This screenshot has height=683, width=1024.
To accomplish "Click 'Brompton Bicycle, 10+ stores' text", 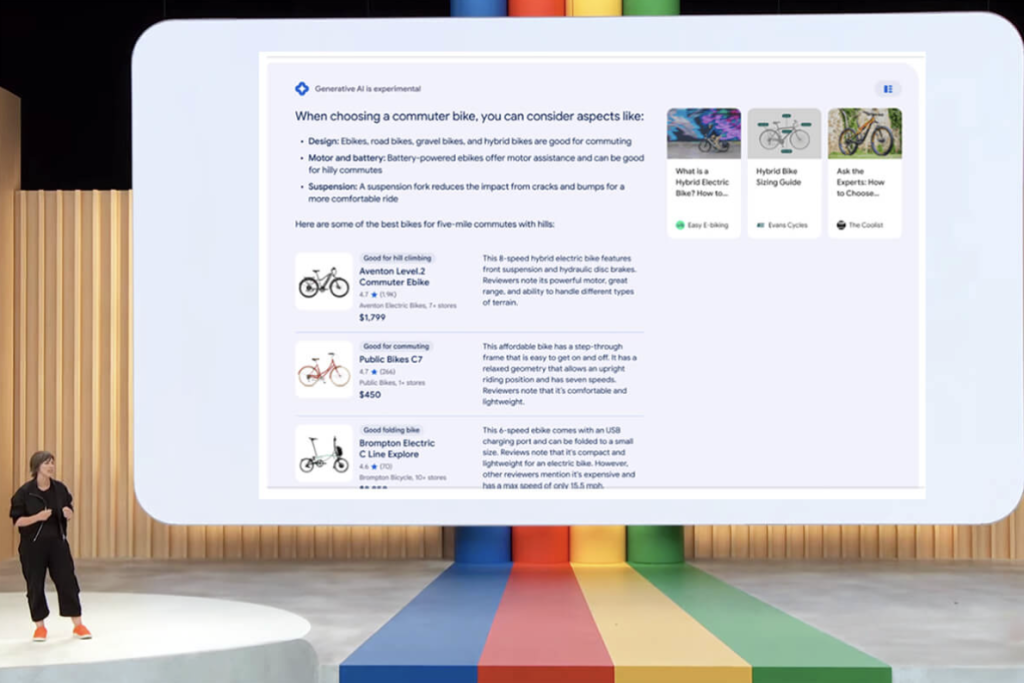I will 402,477.
